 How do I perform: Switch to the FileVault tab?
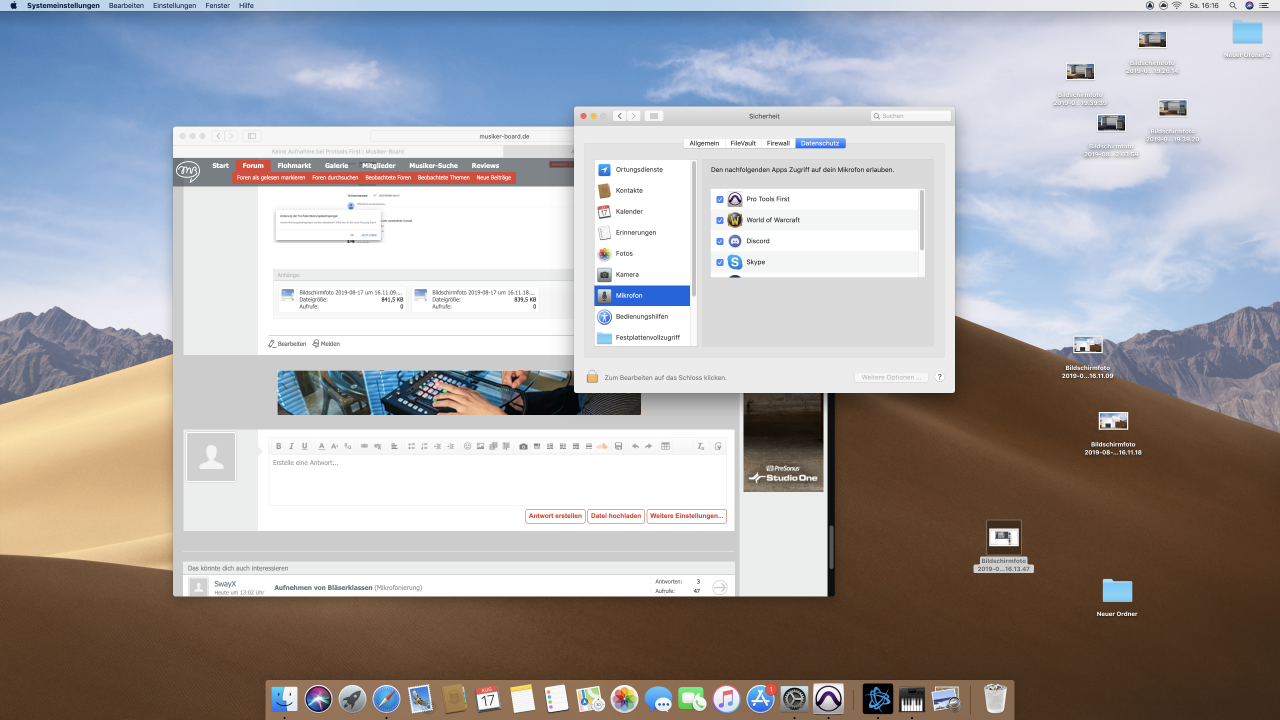(743, 143)
